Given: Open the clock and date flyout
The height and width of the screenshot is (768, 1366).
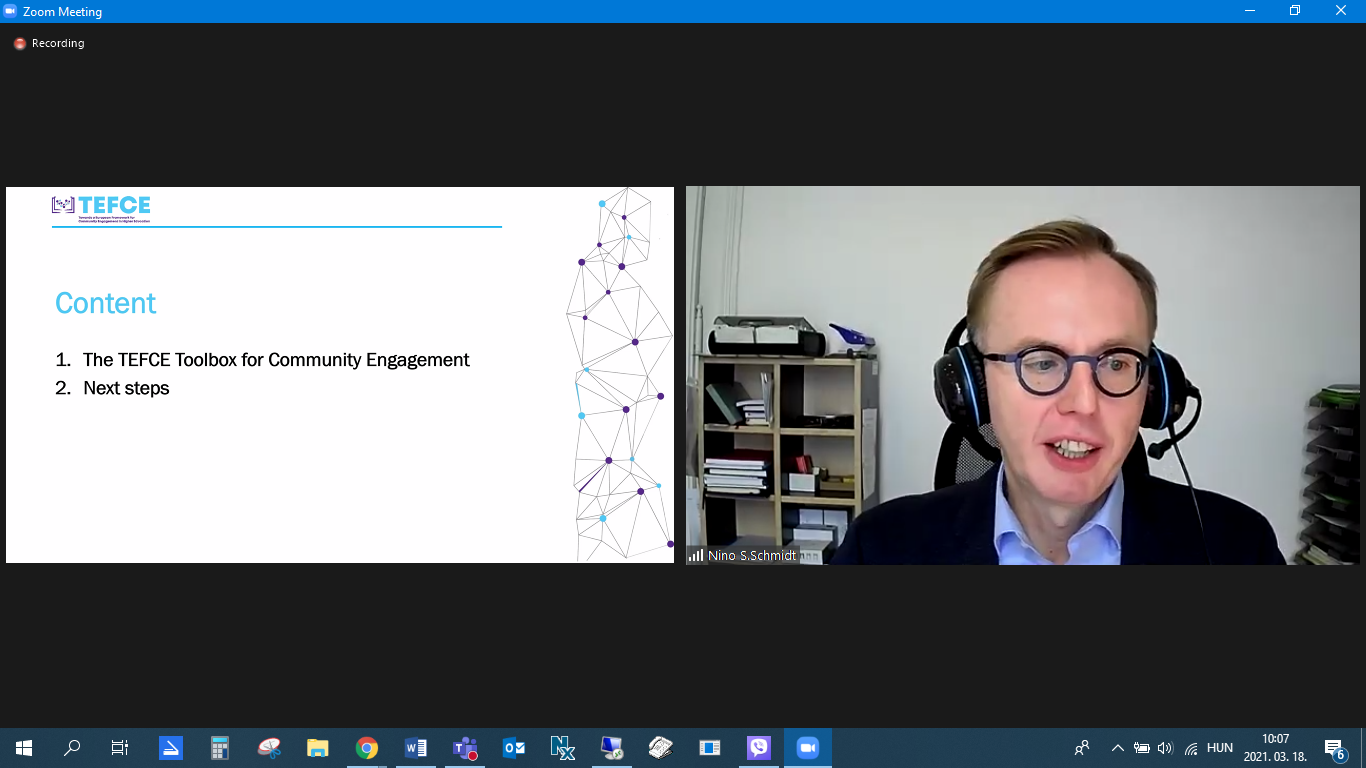Looking at the screenshot, I should [1275, 748].
